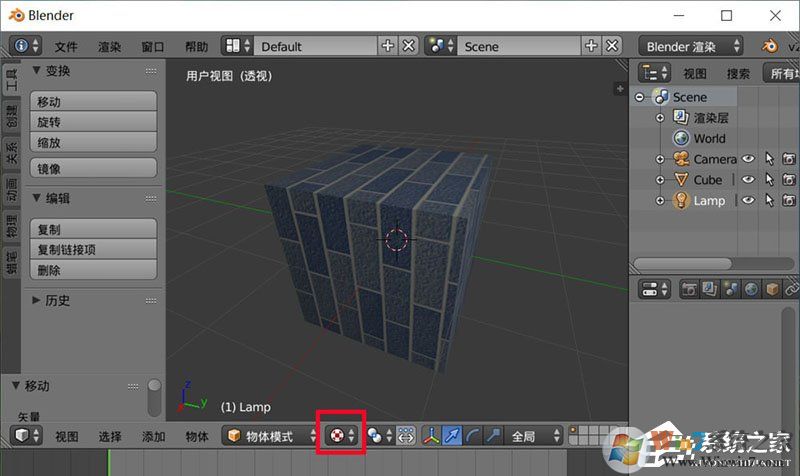Screen dimensions: 800x476
Task: Select the rotate manipulator arc
Action: click(x=472, y=436)
